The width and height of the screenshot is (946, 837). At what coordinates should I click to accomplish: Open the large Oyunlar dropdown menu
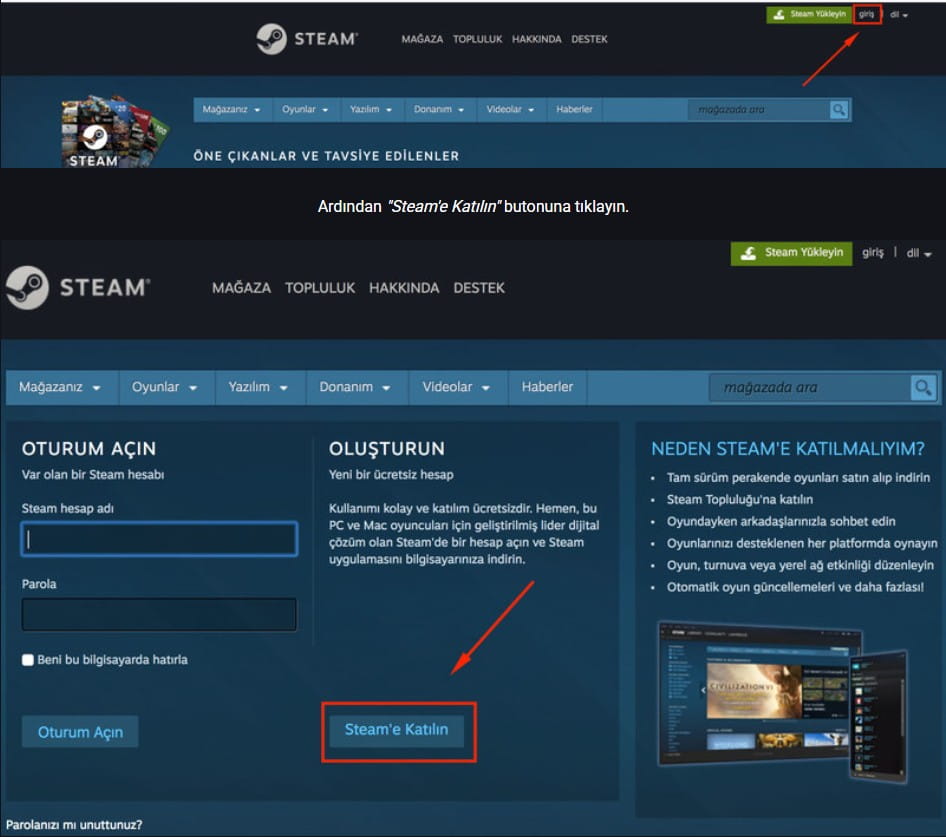point(165,387)
